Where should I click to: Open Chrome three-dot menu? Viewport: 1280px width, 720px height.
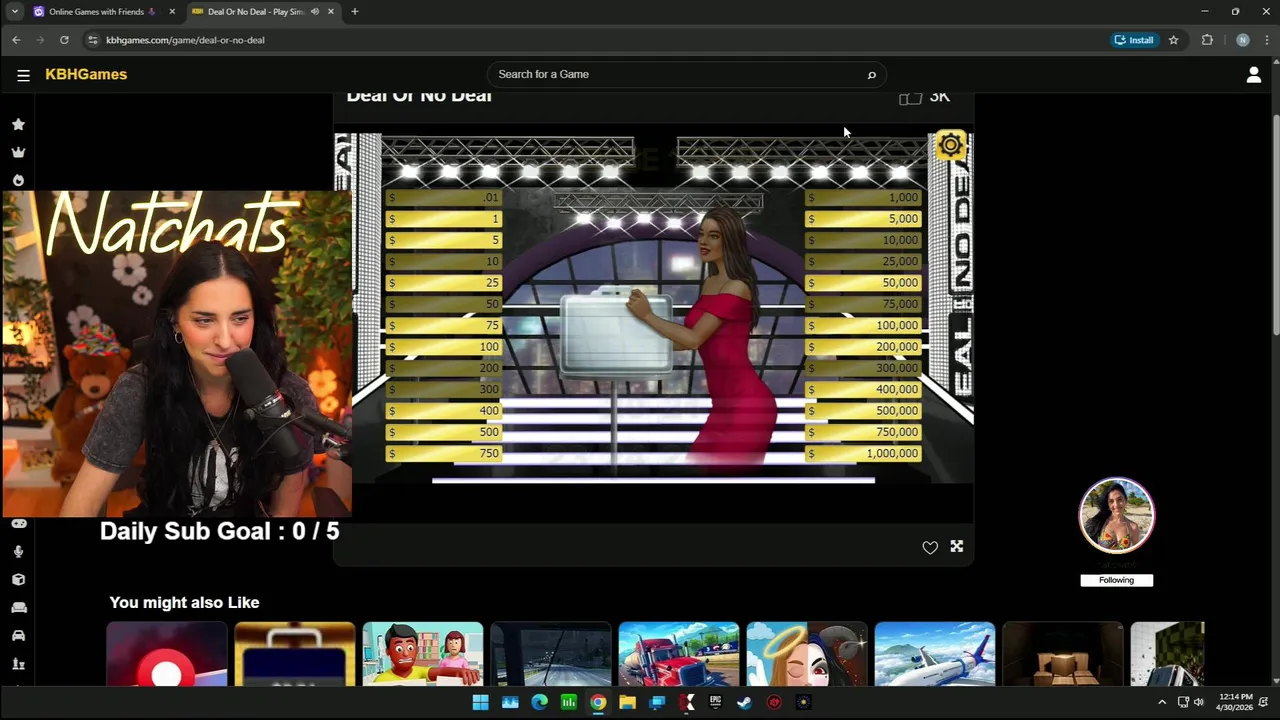click(x=1266, y=40)
